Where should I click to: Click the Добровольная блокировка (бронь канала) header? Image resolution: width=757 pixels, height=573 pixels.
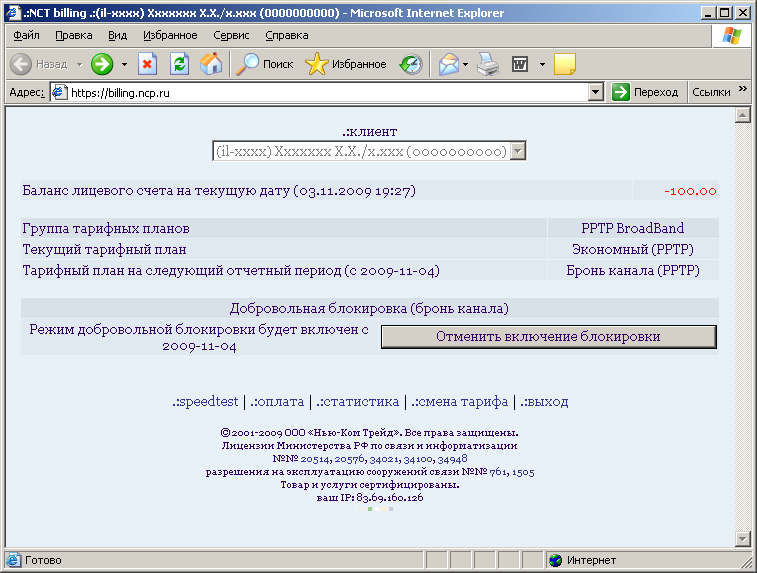click(x=369, y=308)
